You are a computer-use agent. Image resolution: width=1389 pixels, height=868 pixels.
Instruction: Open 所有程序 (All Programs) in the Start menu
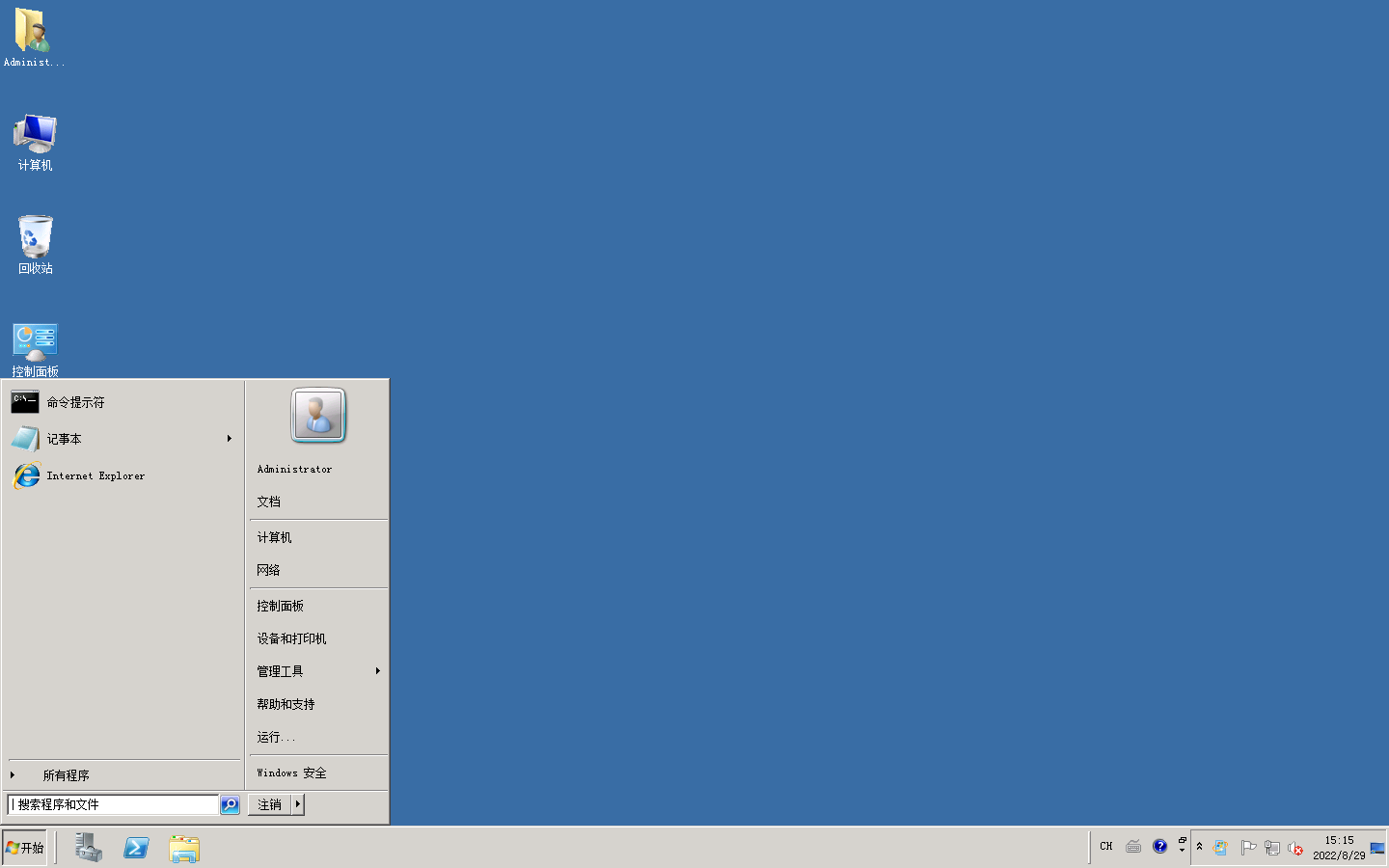pyautogui.click(x=68, y=774)
